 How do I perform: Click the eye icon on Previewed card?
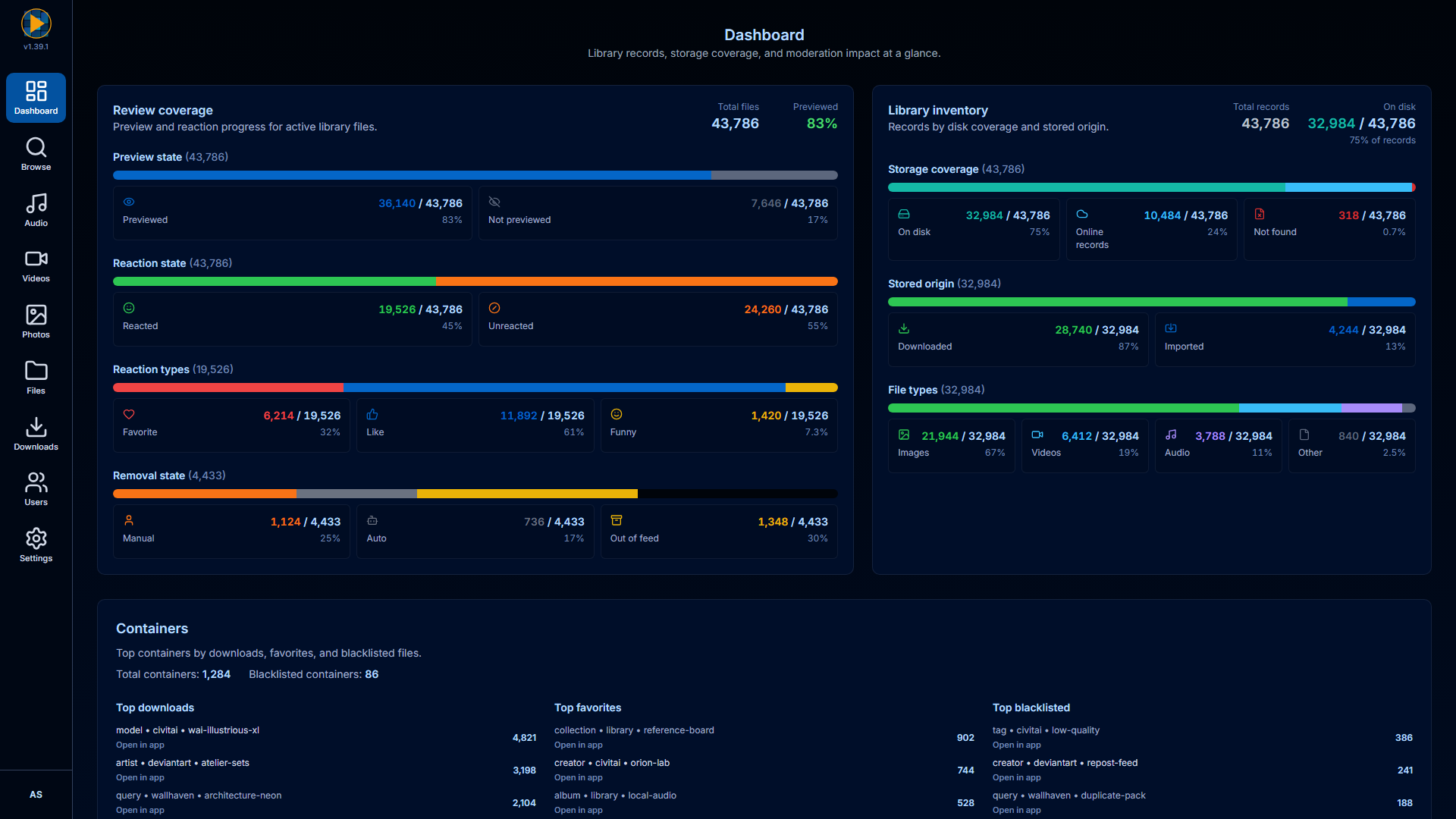(129, 202)
